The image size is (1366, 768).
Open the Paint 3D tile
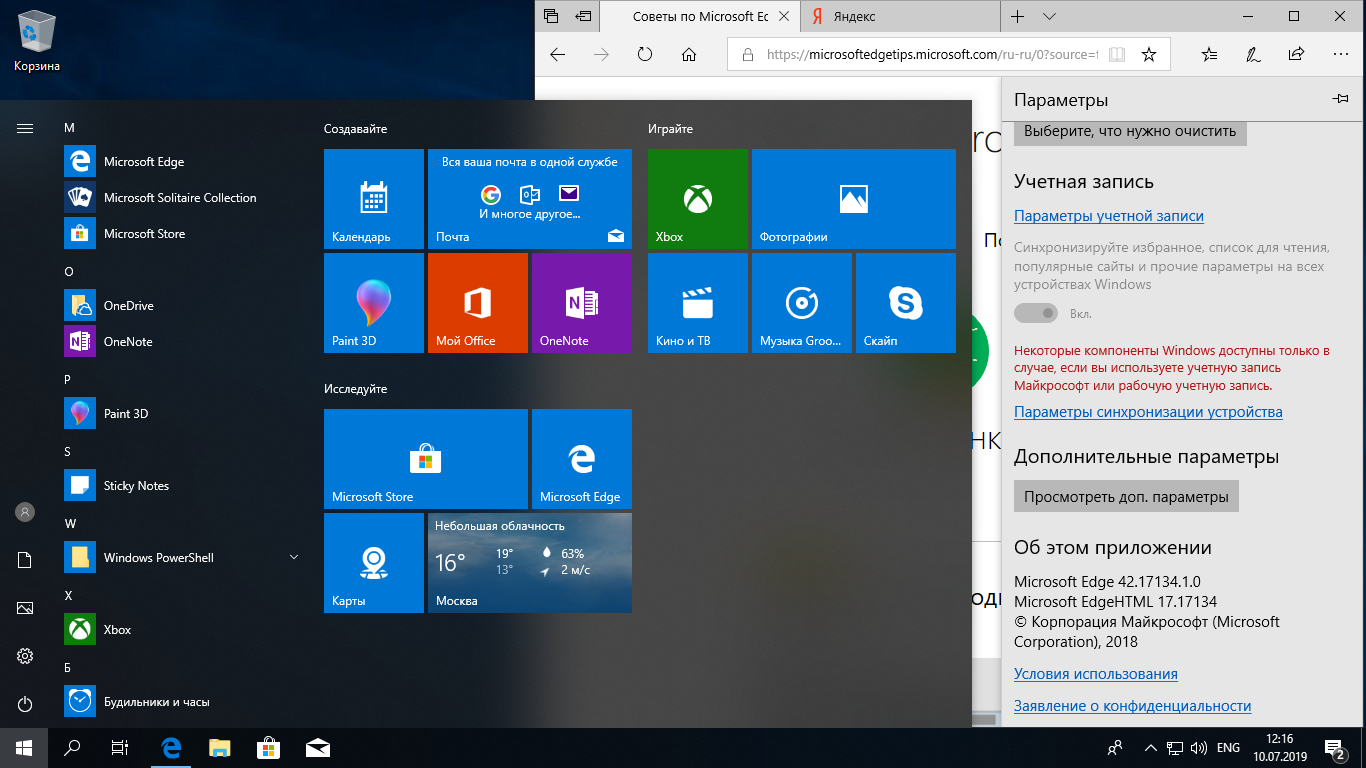point(374,303)
